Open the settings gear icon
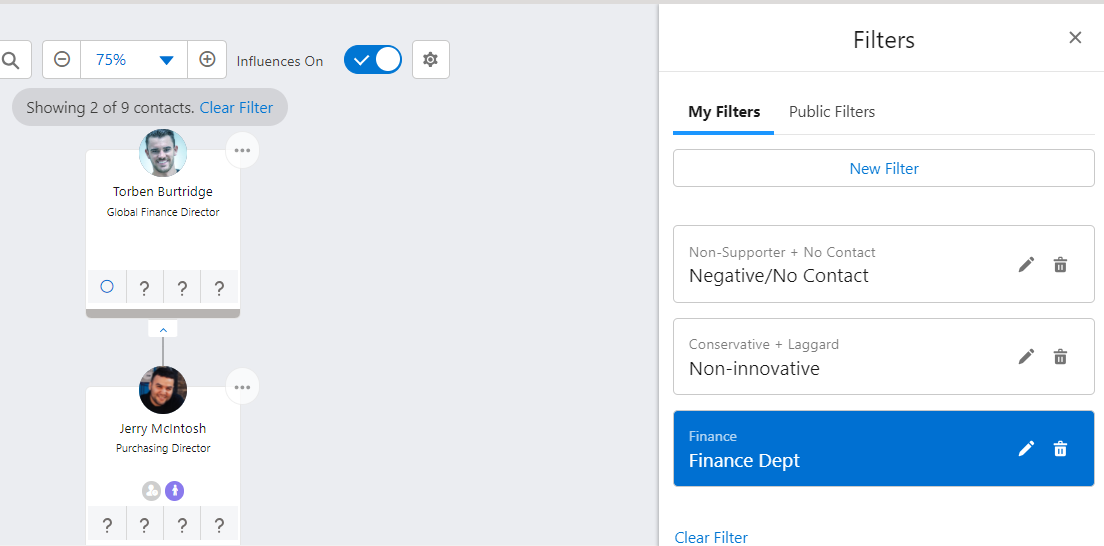 click(x=430, y=60)
